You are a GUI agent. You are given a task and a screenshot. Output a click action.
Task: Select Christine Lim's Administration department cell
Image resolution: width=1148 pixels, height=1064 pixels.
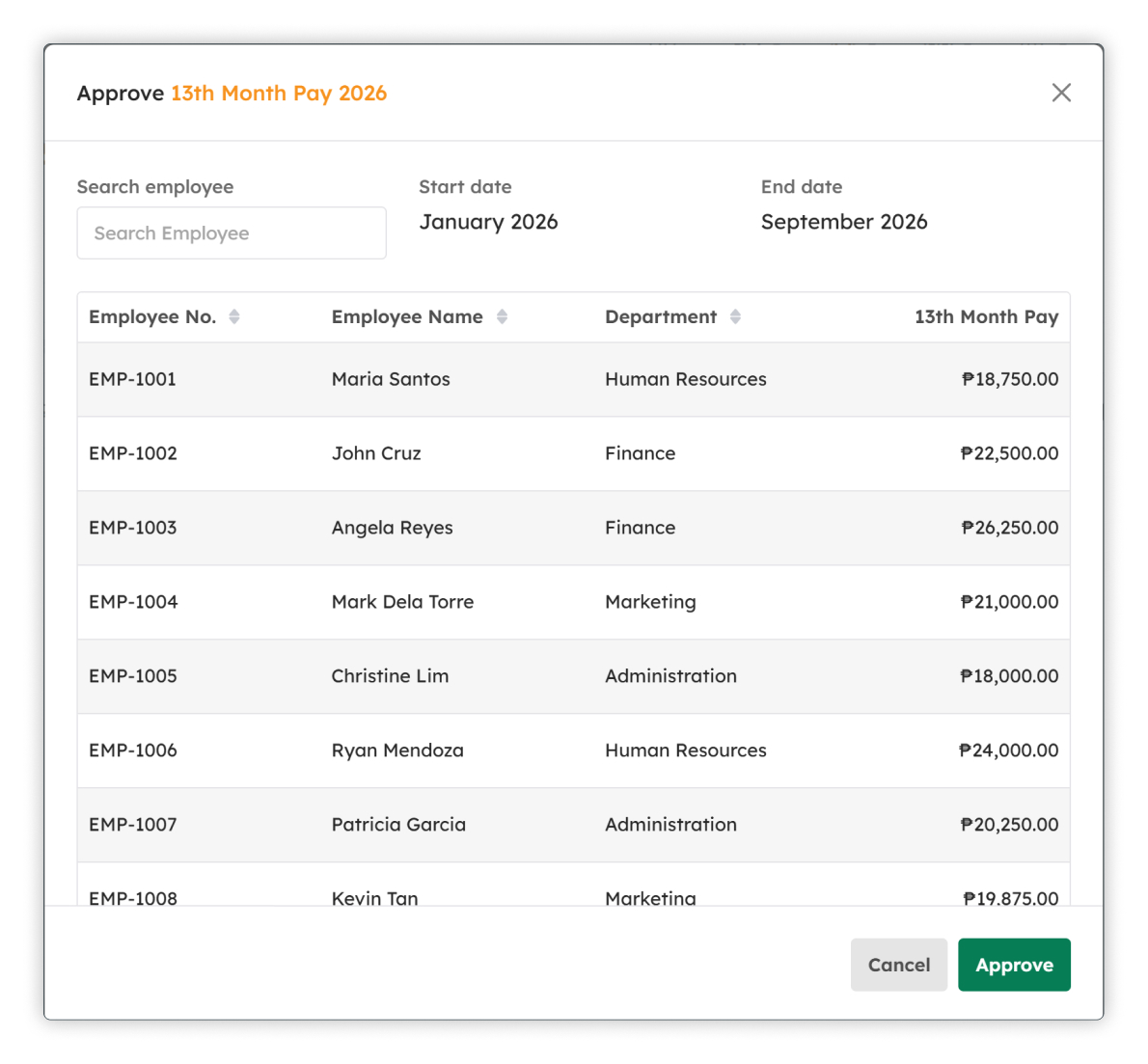671,676
